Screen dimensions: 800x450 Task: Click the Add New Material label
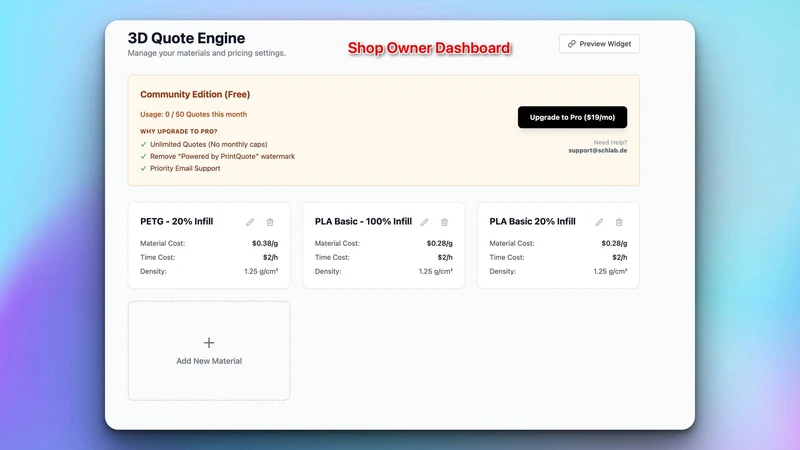(x=209, y=361)
